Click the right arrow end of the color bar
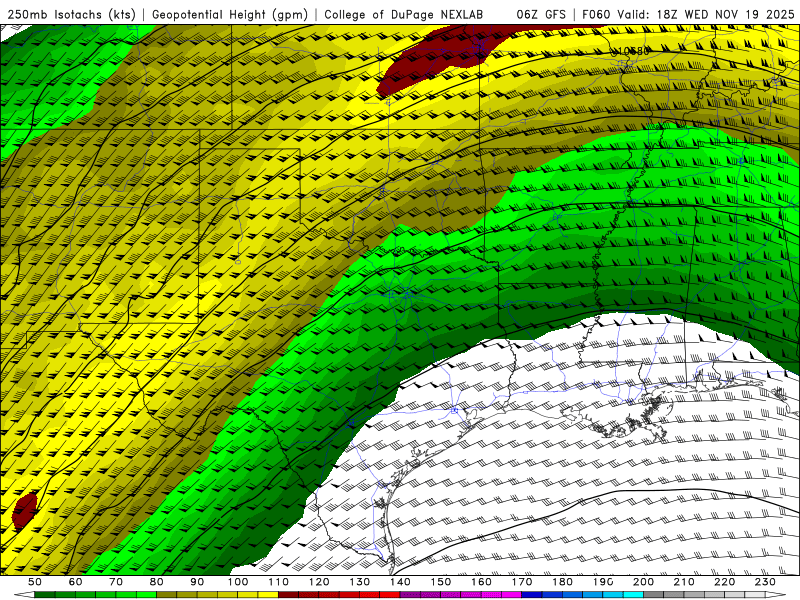 (776, 595)
